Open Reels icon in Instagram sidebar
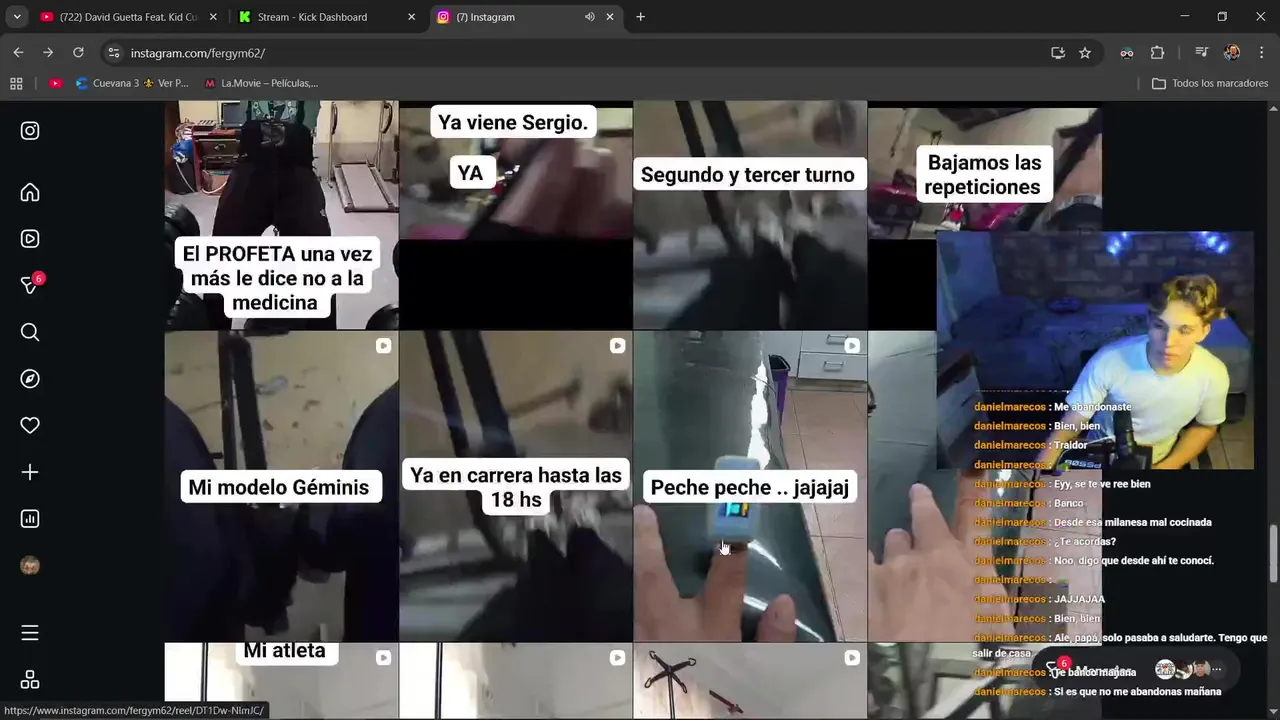This screenshot has width=1280, height=720. click(x=30, y=239)
